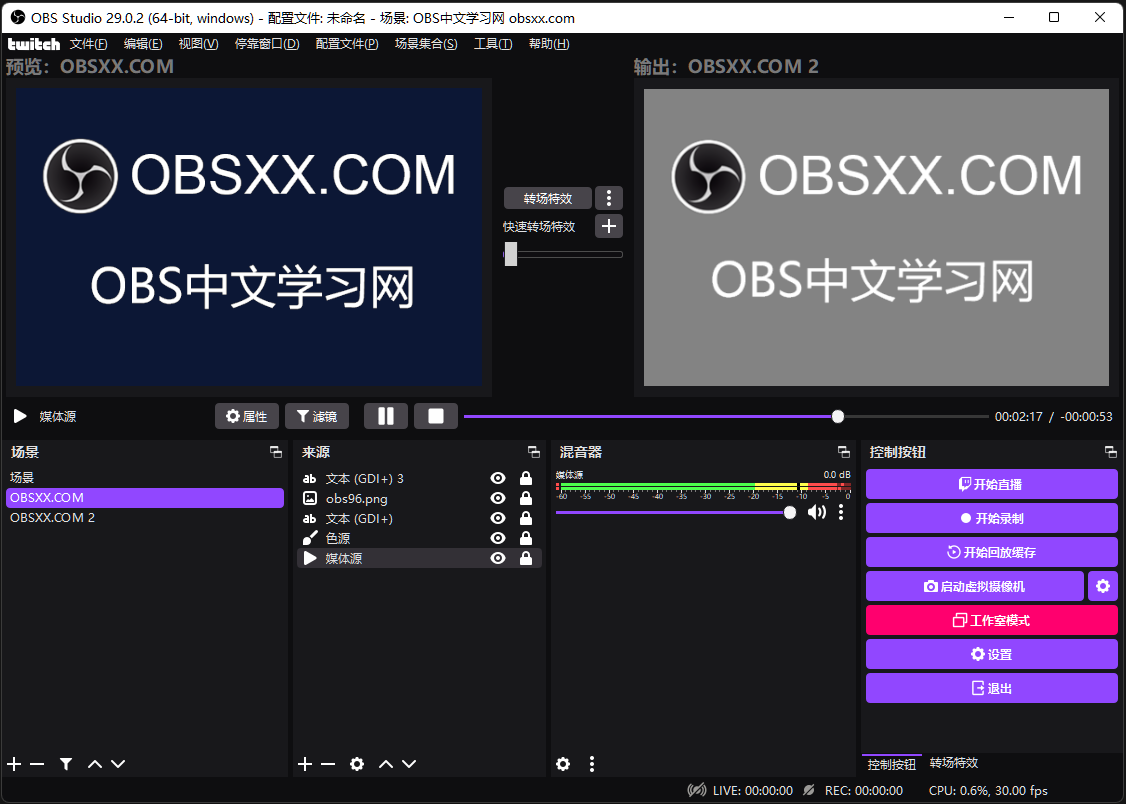Open the 停靠窗口(D) menu
The image size is (1126, 804).
266,44
